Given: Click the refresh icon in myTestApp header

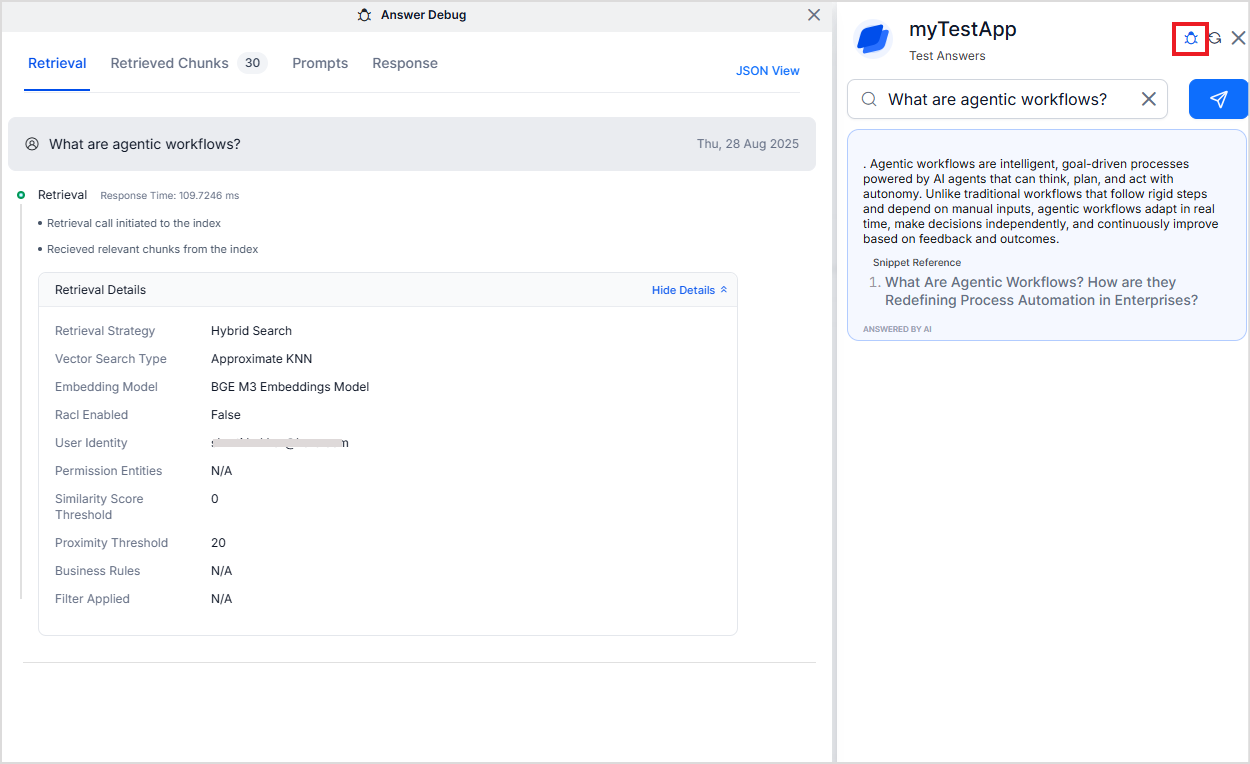Looking at the screenshot, I should pyautogui.click(x=1215, y=38).
